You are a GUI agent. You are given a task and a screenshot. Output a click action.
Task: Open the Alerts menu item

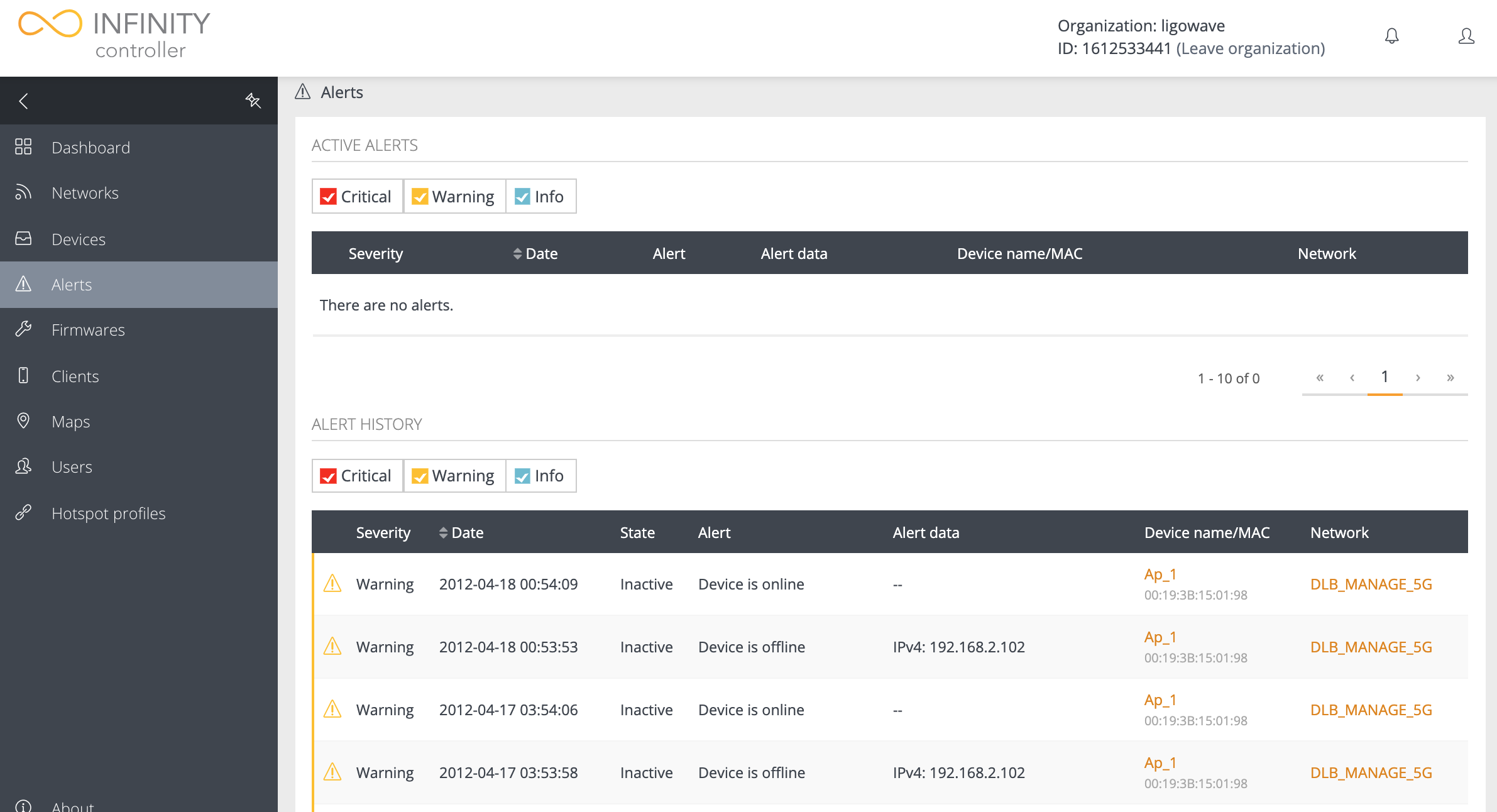(71, 284)
